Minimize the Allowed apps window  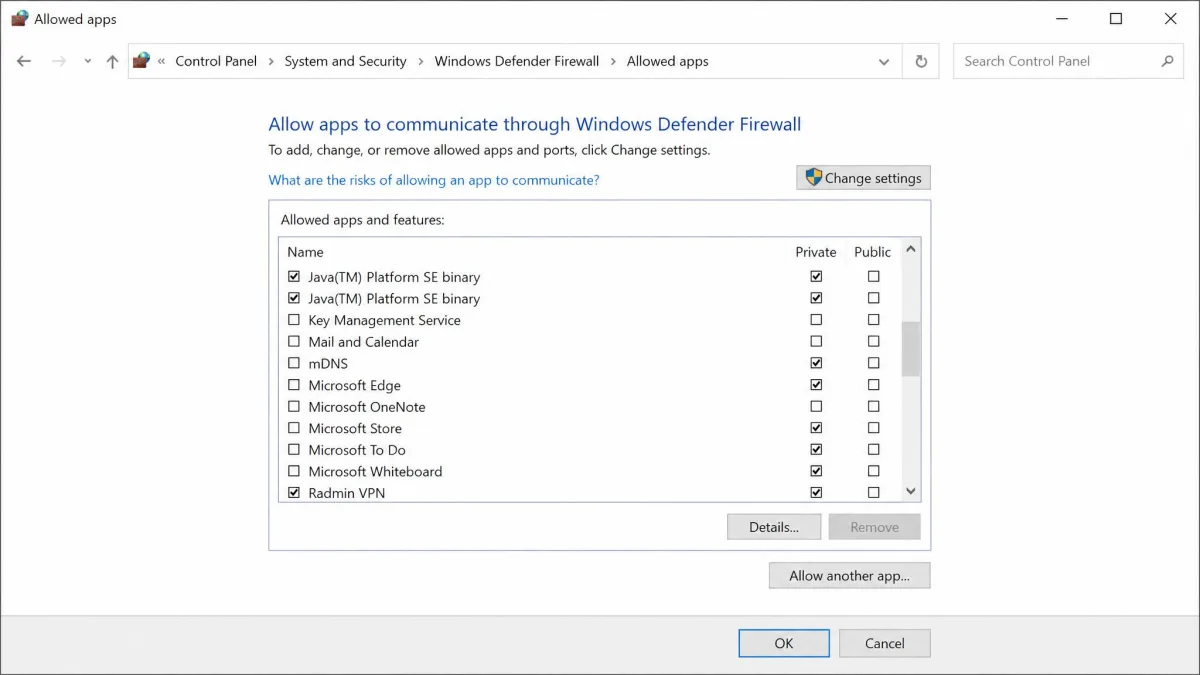pos(1061,18)
